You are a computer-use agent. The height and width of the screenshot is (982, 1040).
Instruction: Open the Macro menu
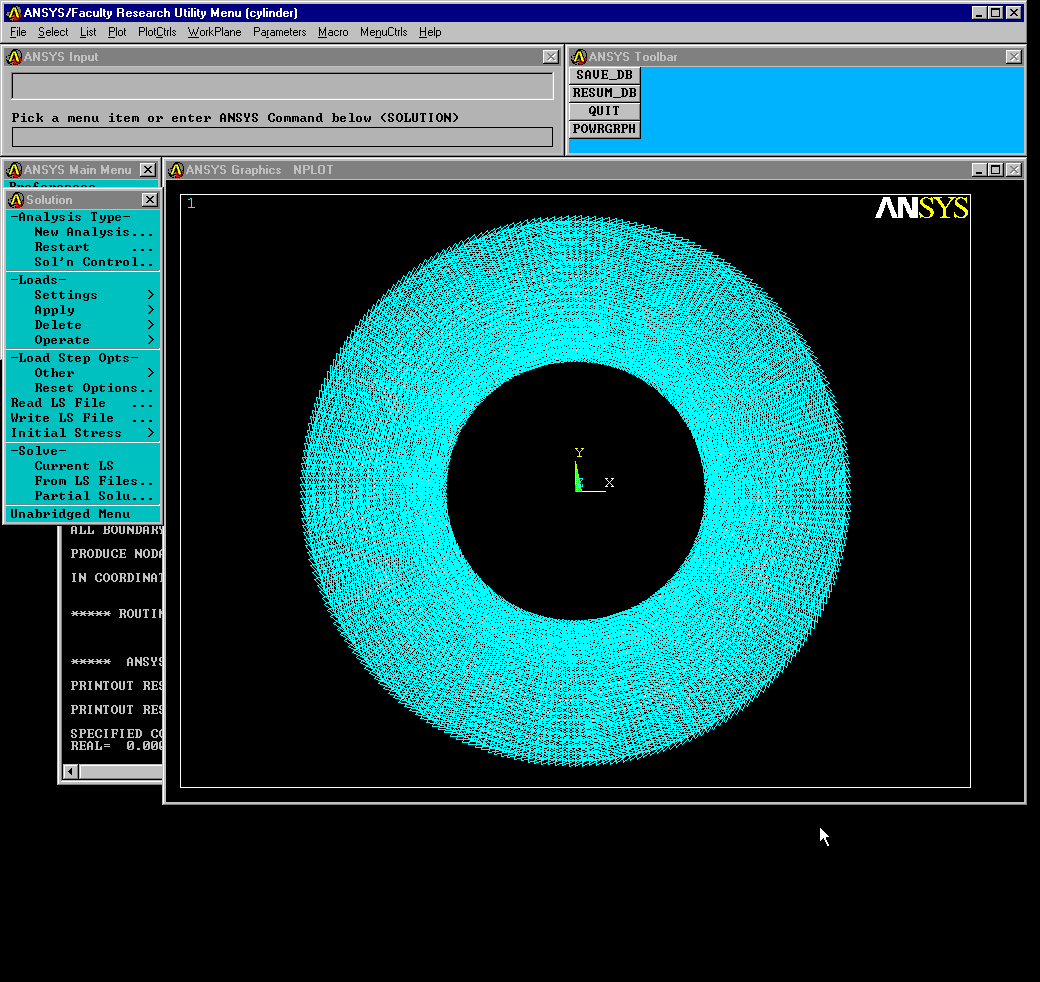pos(333,32)
